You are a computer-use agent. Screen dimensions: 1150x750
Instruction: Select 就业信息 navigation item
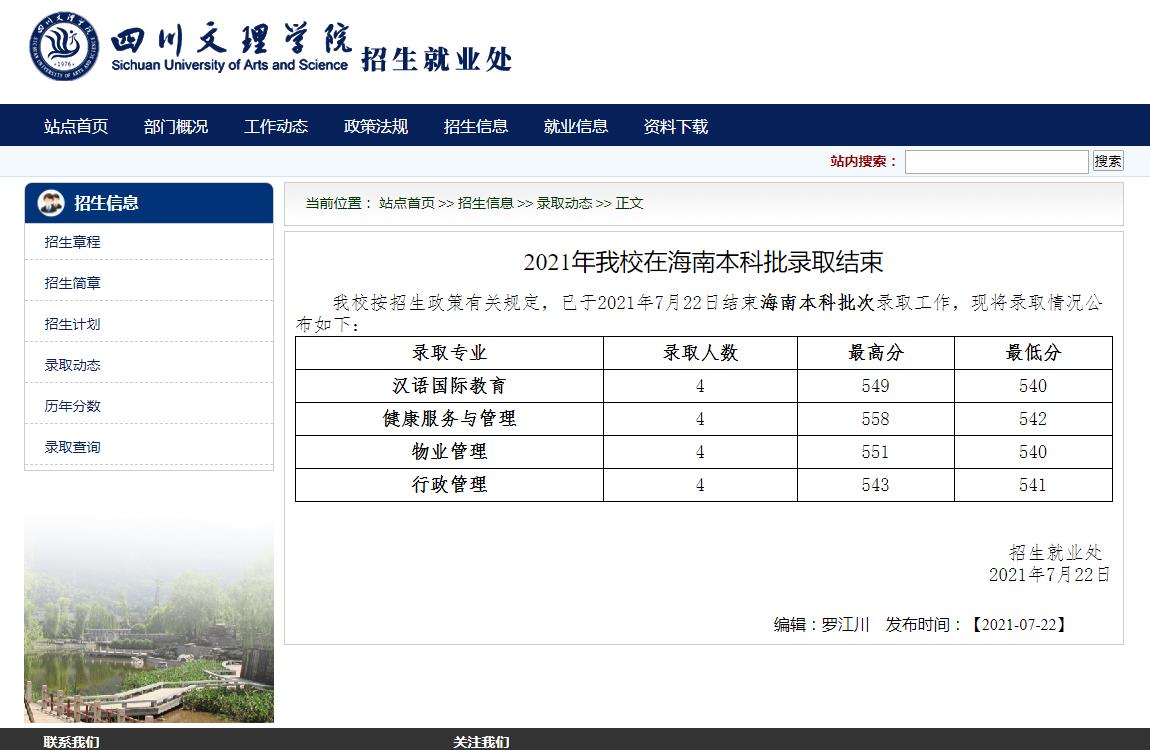click(x=576, y=126)
